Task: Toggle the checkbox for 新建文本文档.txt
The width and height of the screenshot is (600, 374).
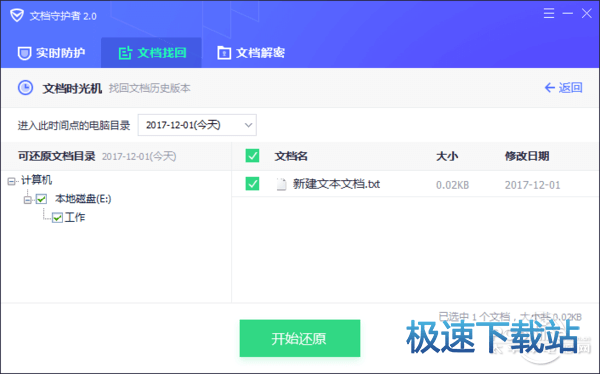Action: 252,184
